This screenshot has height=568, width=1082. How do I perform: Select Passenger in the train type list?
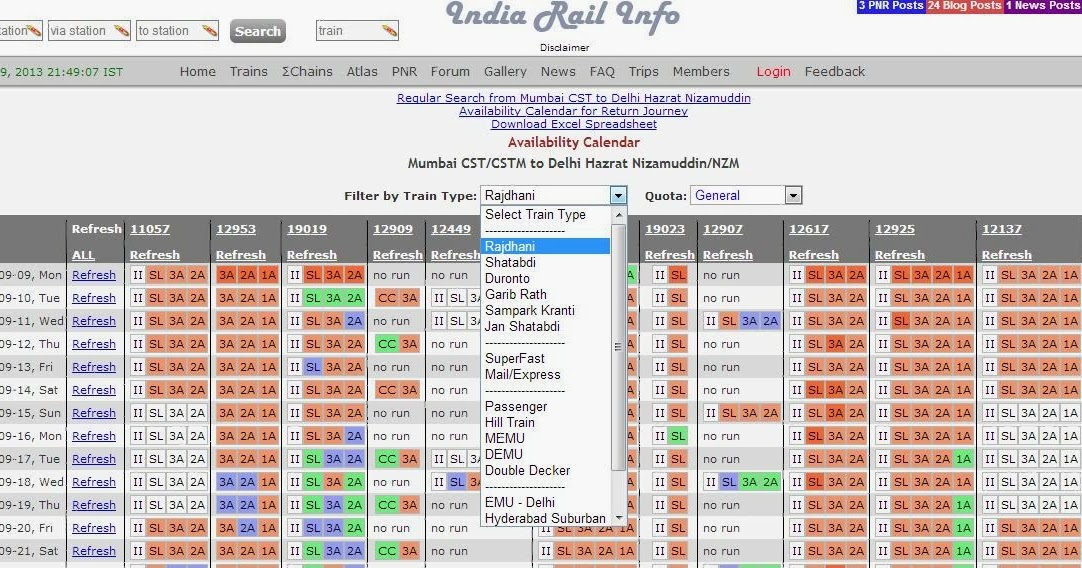545,407
